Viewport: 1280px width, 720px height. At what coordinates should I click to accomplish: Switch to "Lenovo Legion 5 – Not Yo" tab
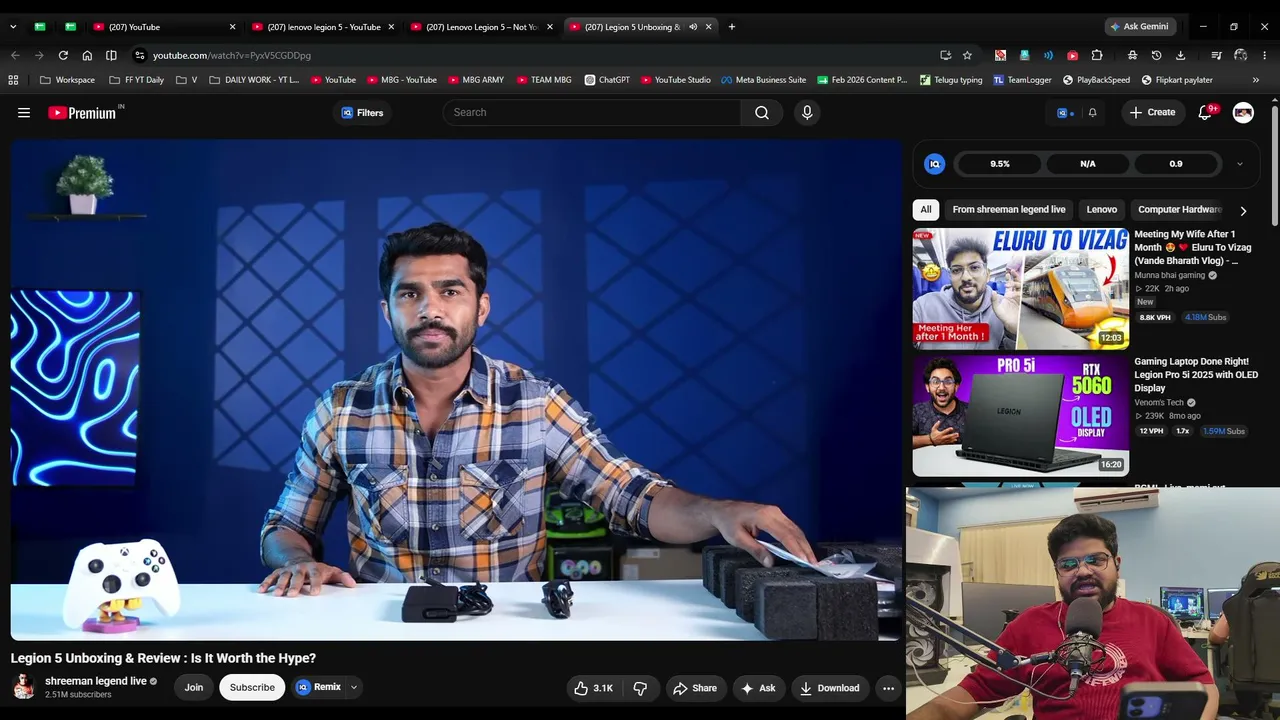tap(483, 27)
